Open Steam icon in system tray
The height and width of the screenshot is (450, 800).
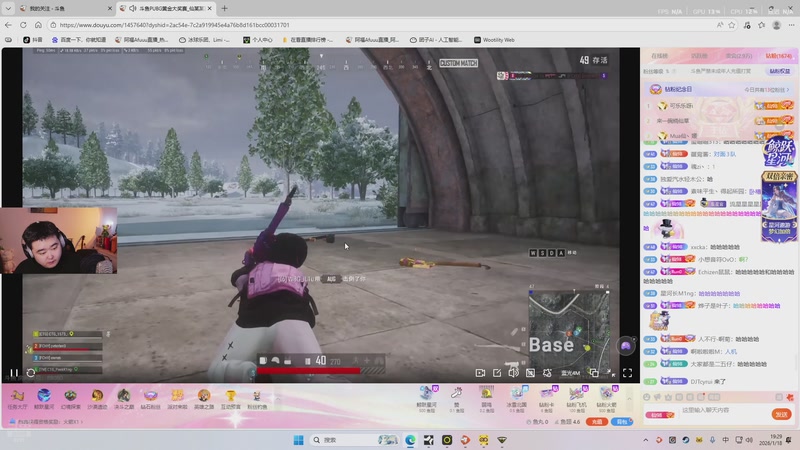pyautogui.click(x=686, y=440)
